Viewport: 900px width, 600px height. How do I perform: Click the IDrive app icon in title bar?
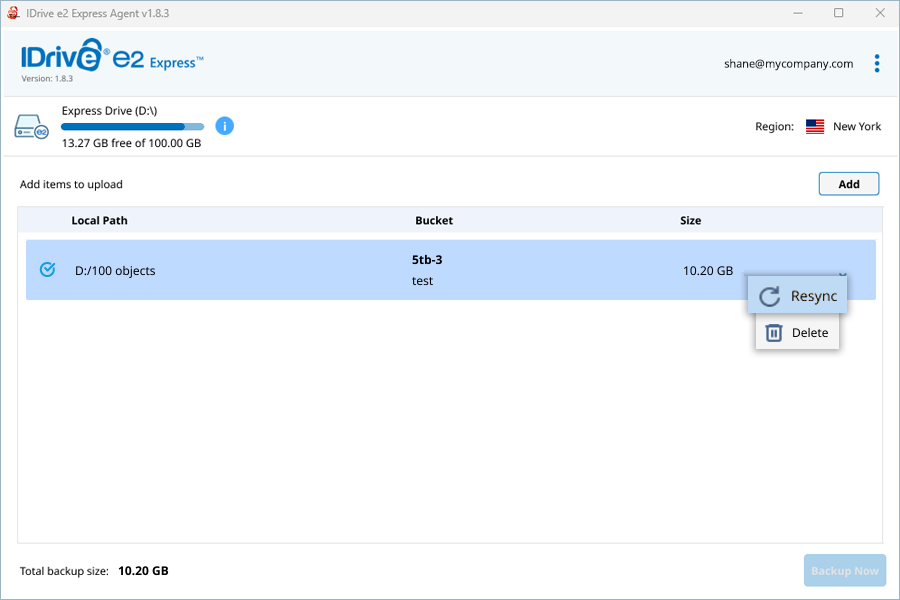click(x=13, y=13)
